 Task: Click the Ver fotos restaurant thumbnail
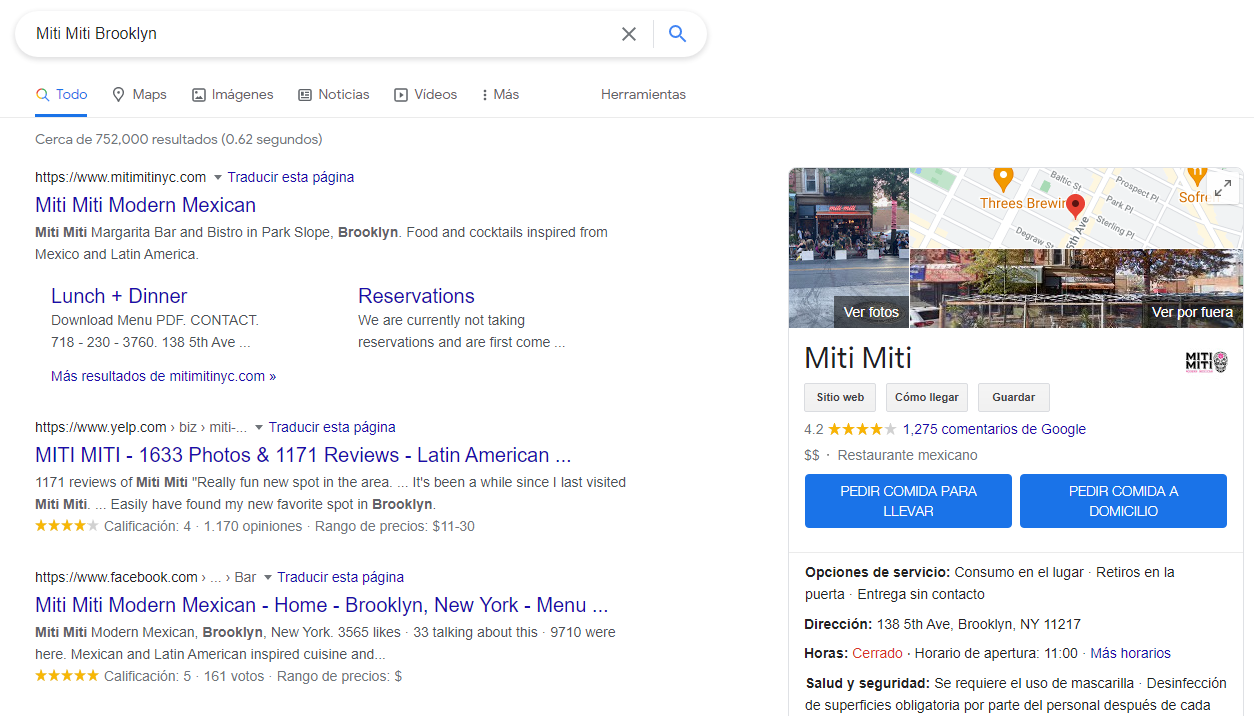coord(849,248)
